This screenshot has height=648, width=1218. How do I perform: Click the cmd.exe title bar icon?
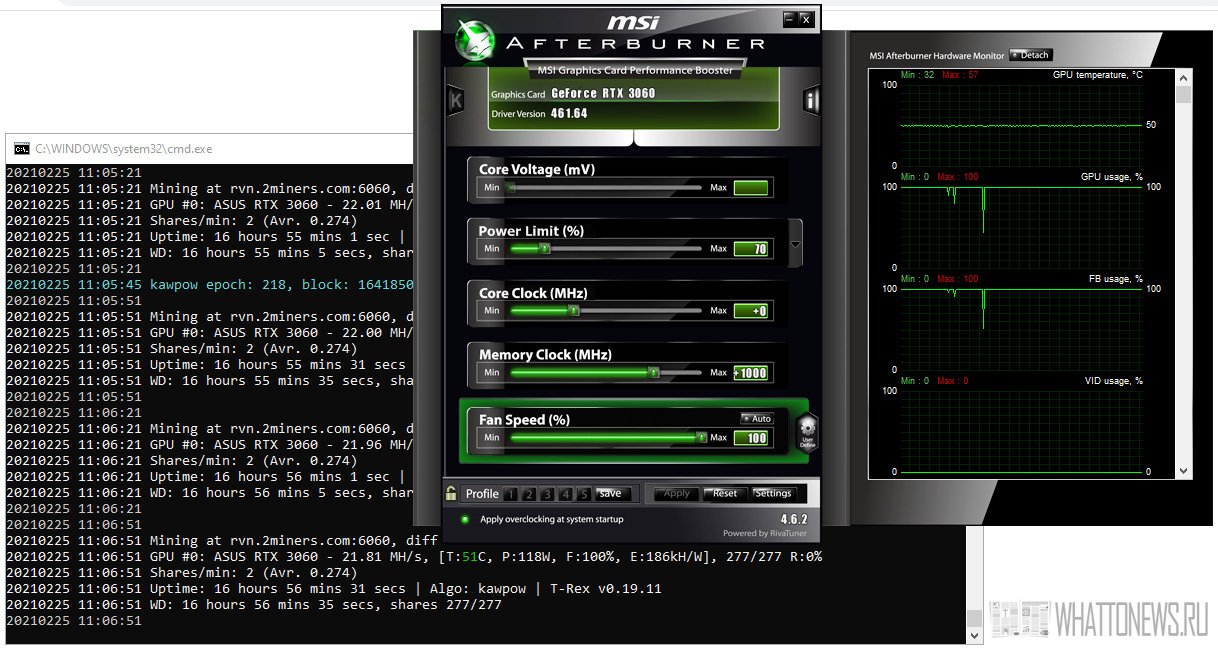(20, 149)
